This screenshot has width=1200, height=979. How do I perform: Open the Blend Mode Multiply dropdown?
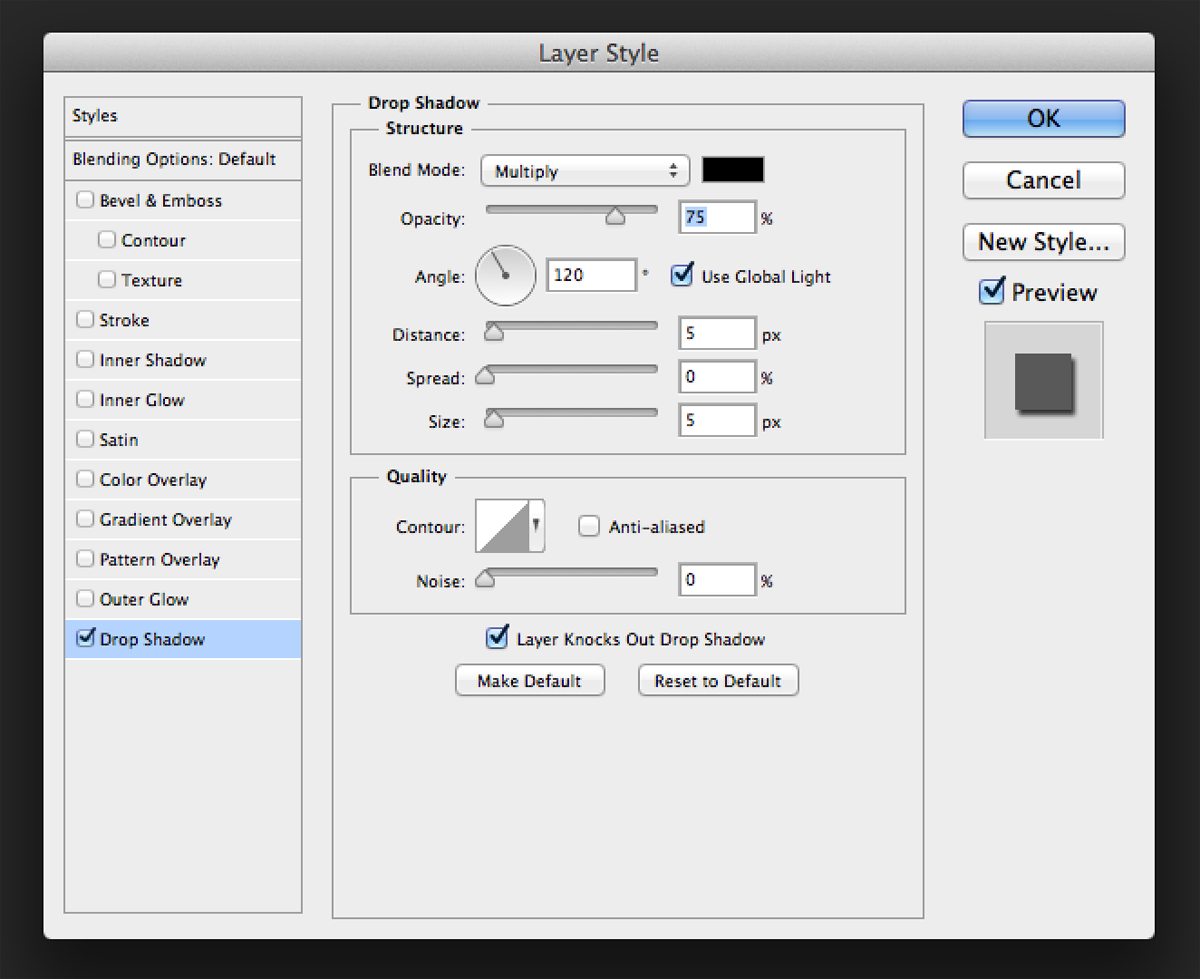585,171
